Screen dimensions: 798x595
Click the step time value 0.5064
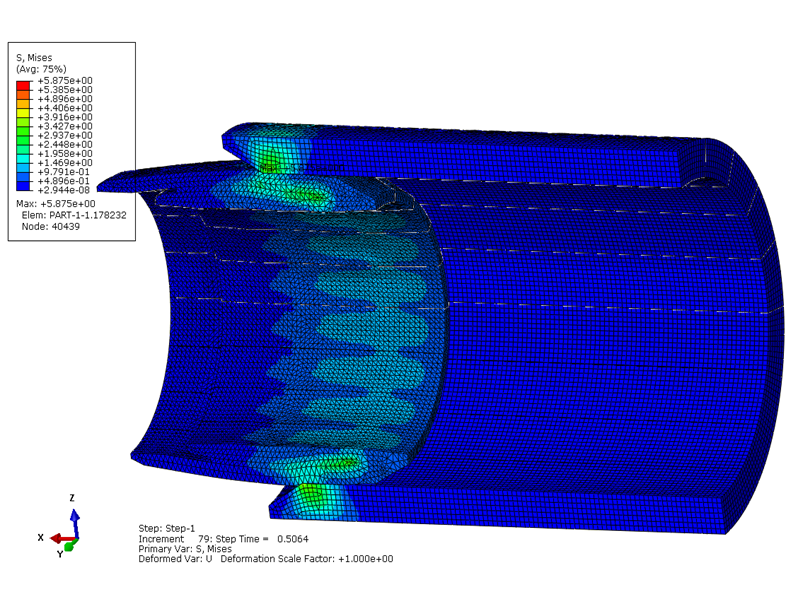coord(293,539)
